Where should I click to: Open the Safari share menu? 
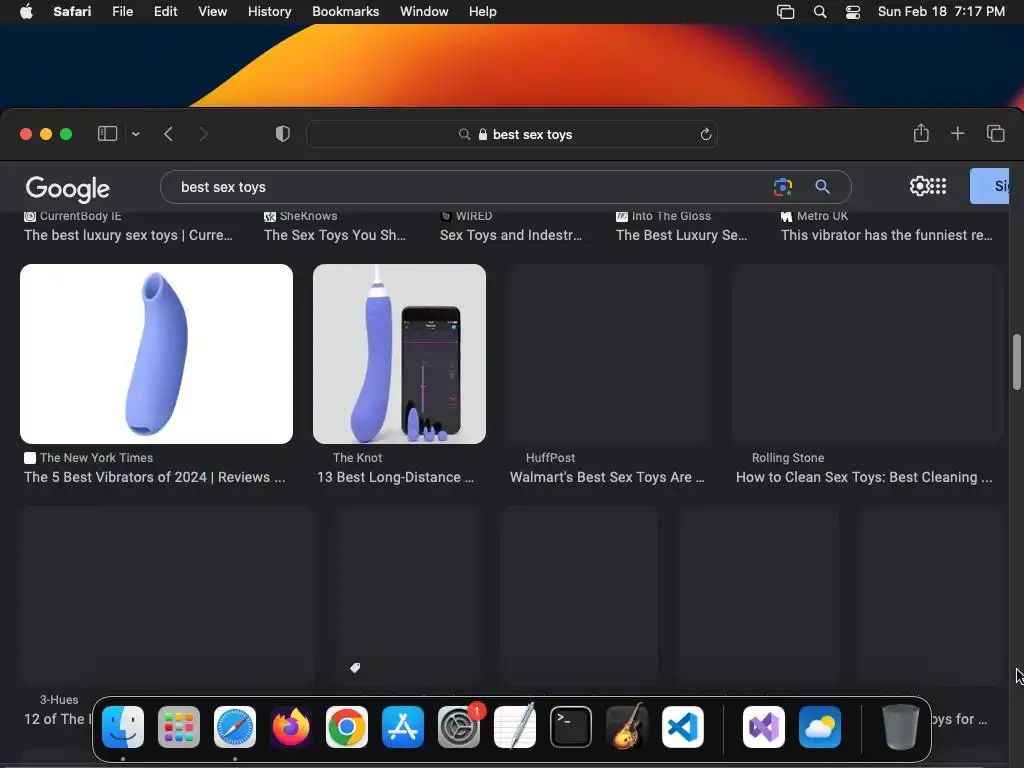921,133
